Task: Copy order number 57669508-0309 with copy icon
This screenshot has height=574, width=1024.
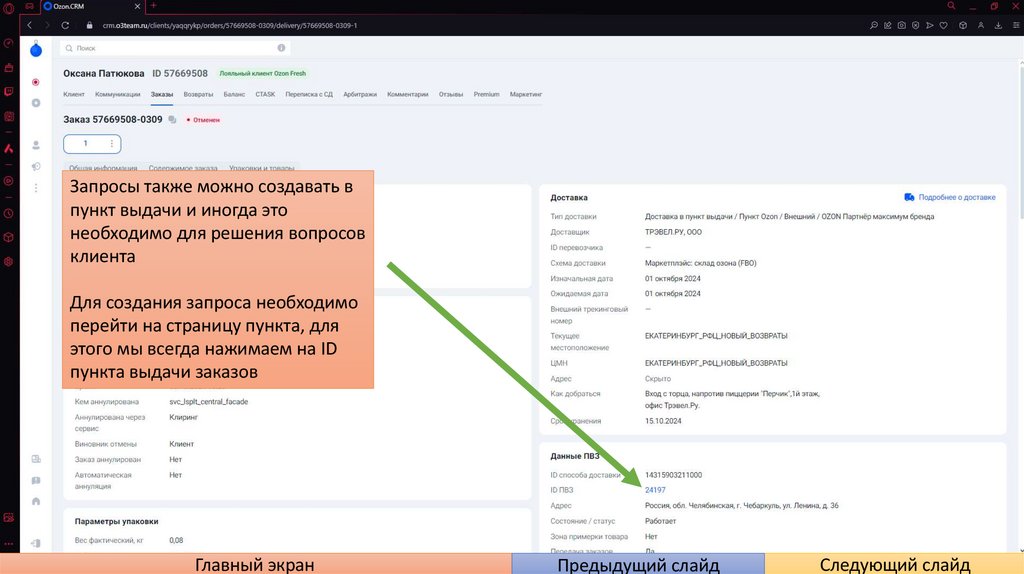Action: tap(172, 120)
